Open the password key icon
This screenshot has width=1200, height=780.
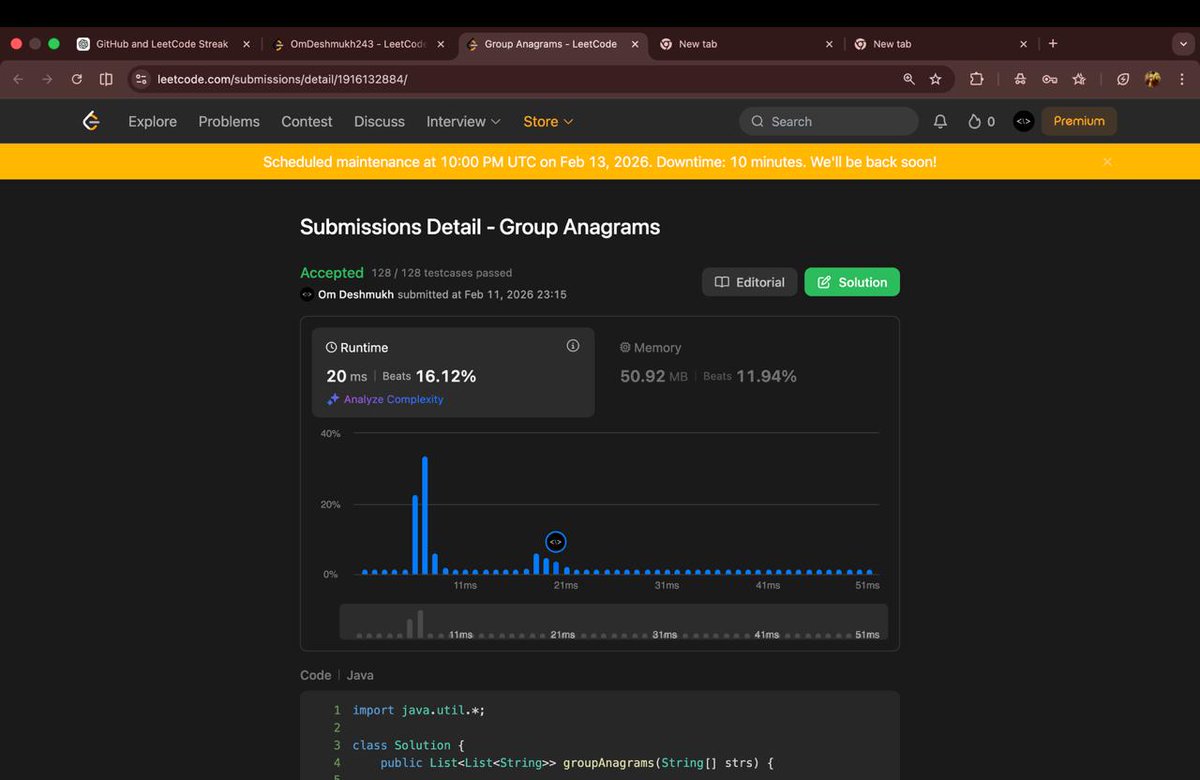coord(1050,79)
